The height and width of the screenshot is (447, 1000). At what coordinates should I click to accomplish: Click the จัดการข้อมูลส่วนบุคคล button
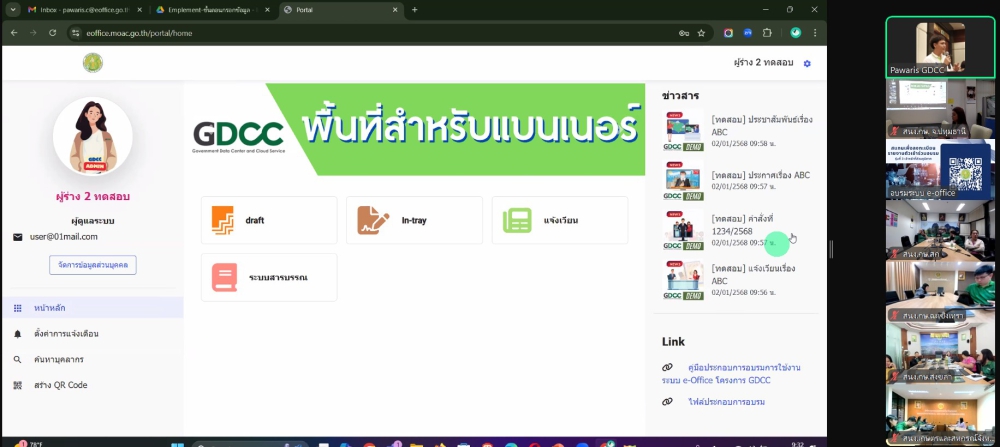(x=92, y=265)
